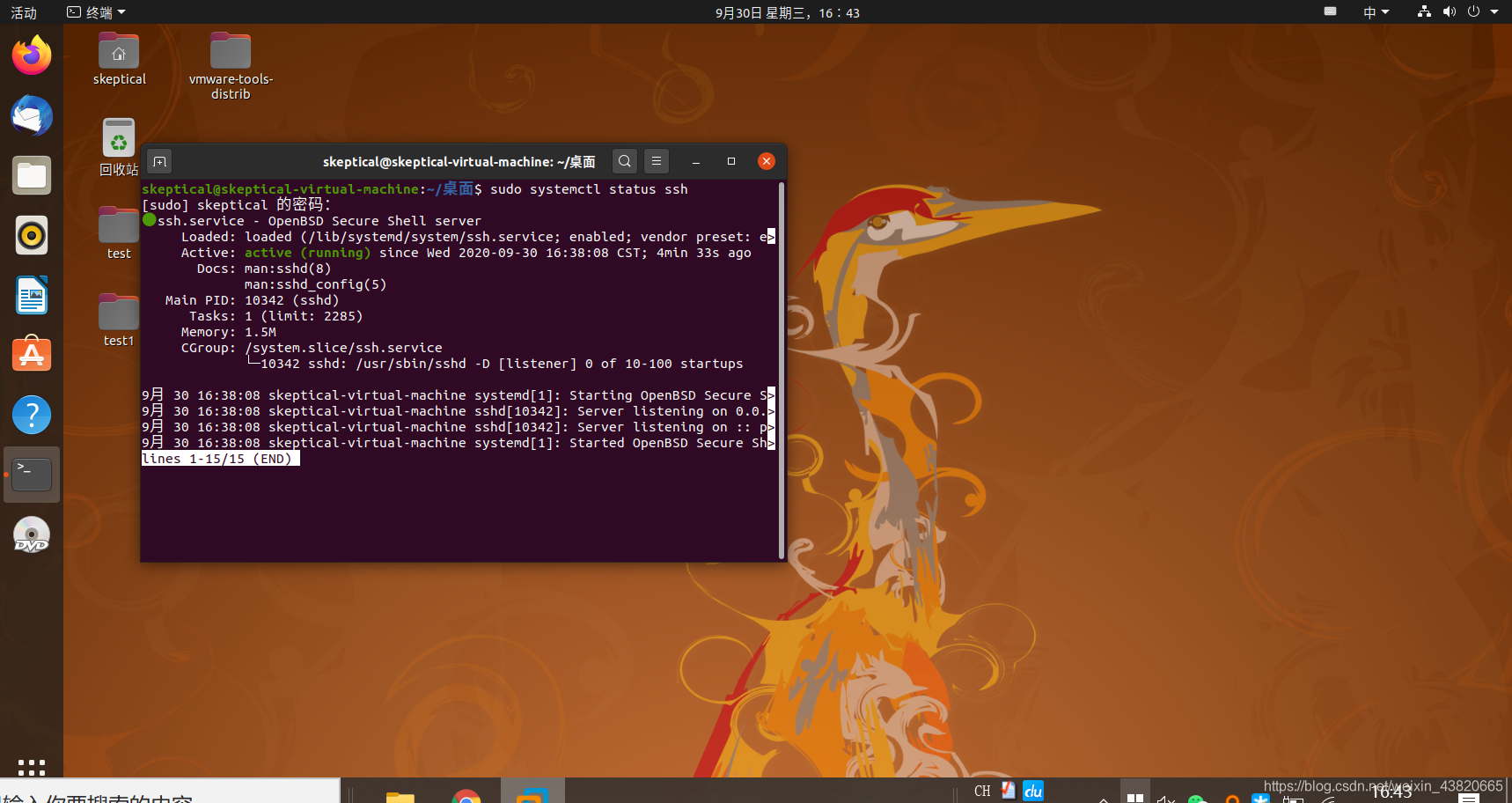Open the terminal search button
The height and width of the screenshot is (803, 1512).
click(x=624, y=161)
